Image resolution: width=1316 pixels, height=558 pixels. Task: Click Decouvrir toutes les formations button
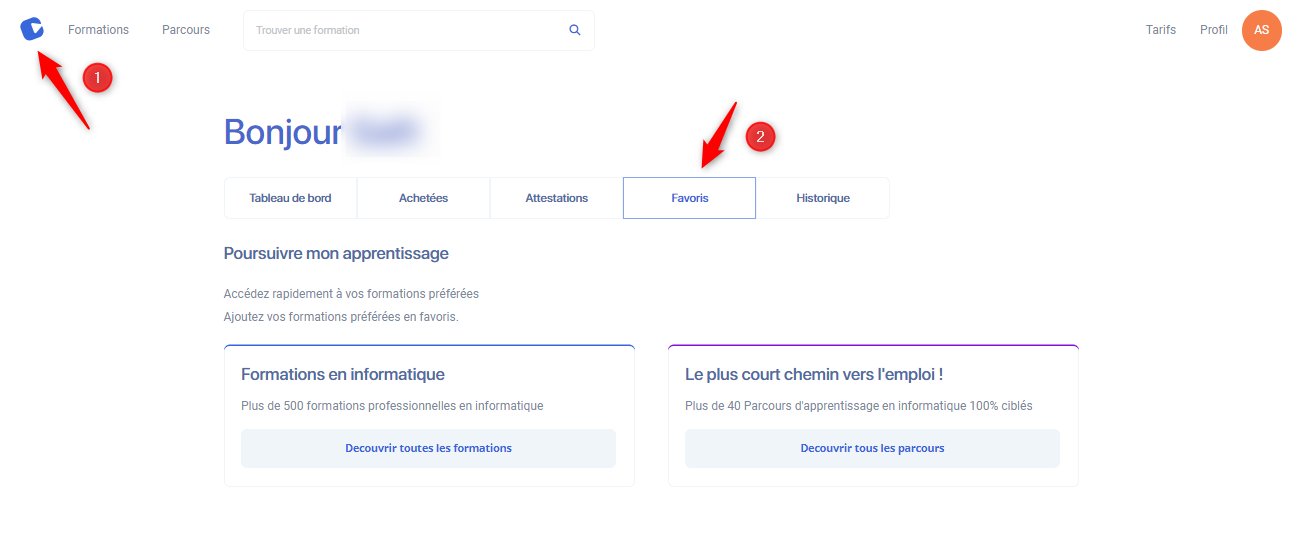[428, 448]
